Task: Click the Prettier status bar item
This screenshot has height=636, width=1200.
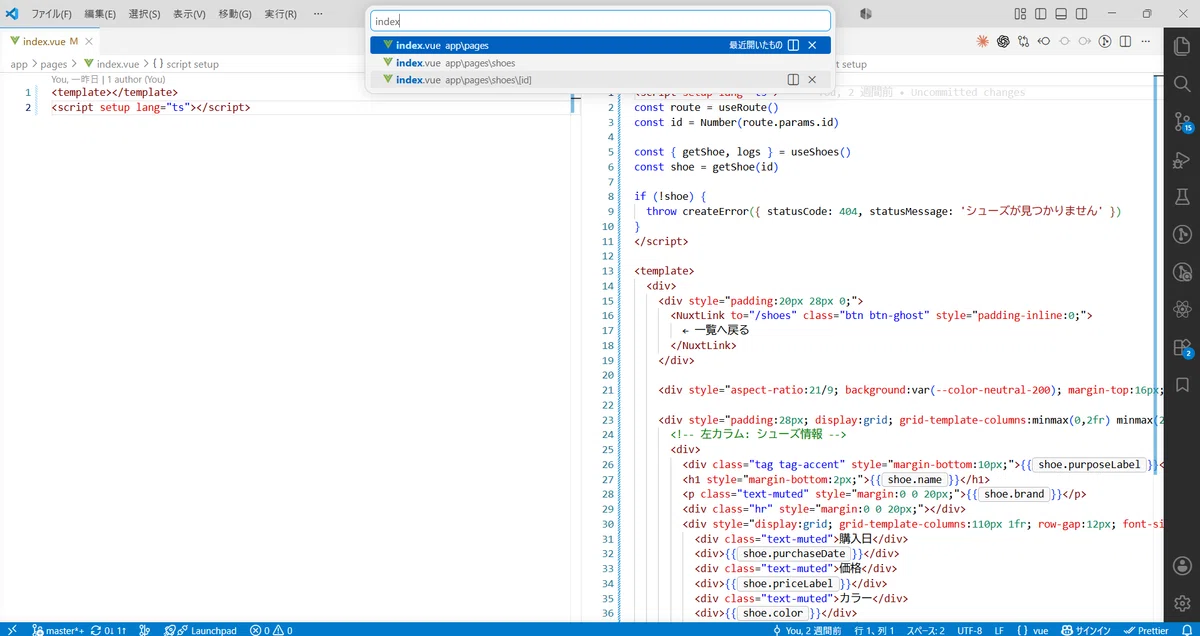Action: point(1146,630)
